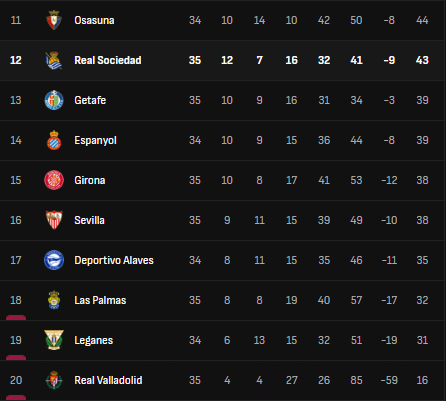Click the Espanyol club crest
446x401 pixels.
pyautogui.click(x=54, y=140)
